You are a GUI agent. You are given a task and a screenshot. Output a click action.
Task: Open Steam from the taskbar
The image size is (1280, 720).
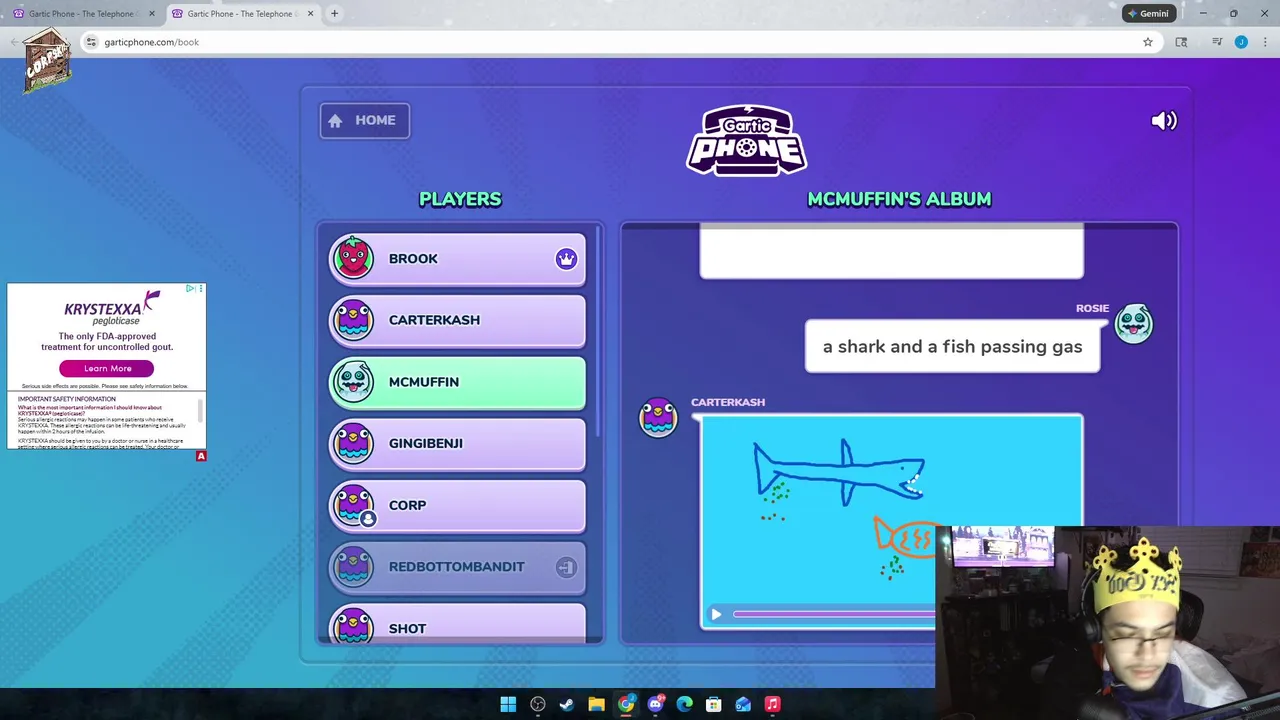(567, 705)
